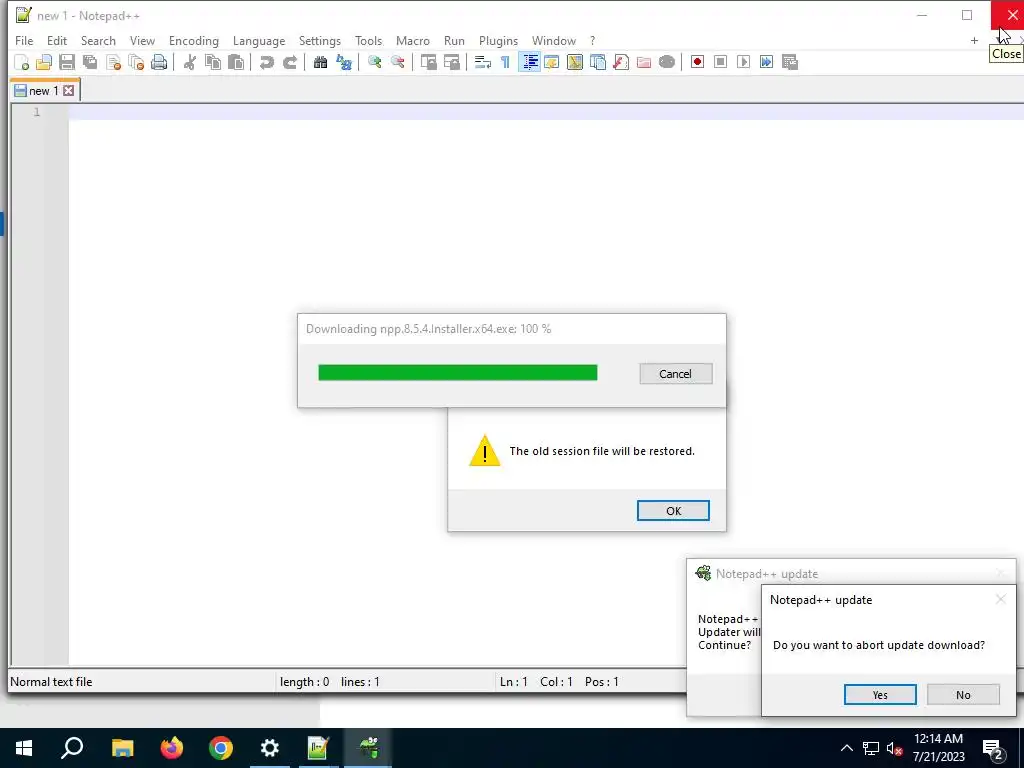This screenshot has width=1024, height=768.
Task: Click Yes to abort update download
Action: click(880, 695)
